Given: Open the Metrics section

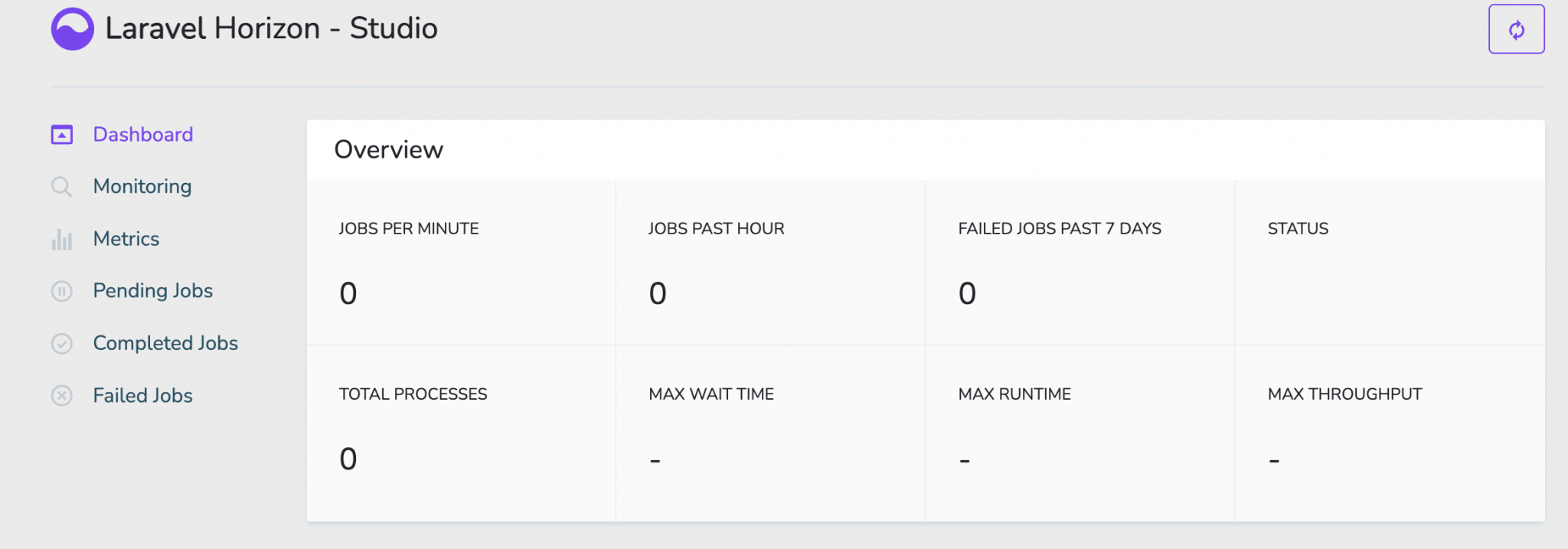Looking at the screenshot, I should pyautogui.click(x=126, y=239).
